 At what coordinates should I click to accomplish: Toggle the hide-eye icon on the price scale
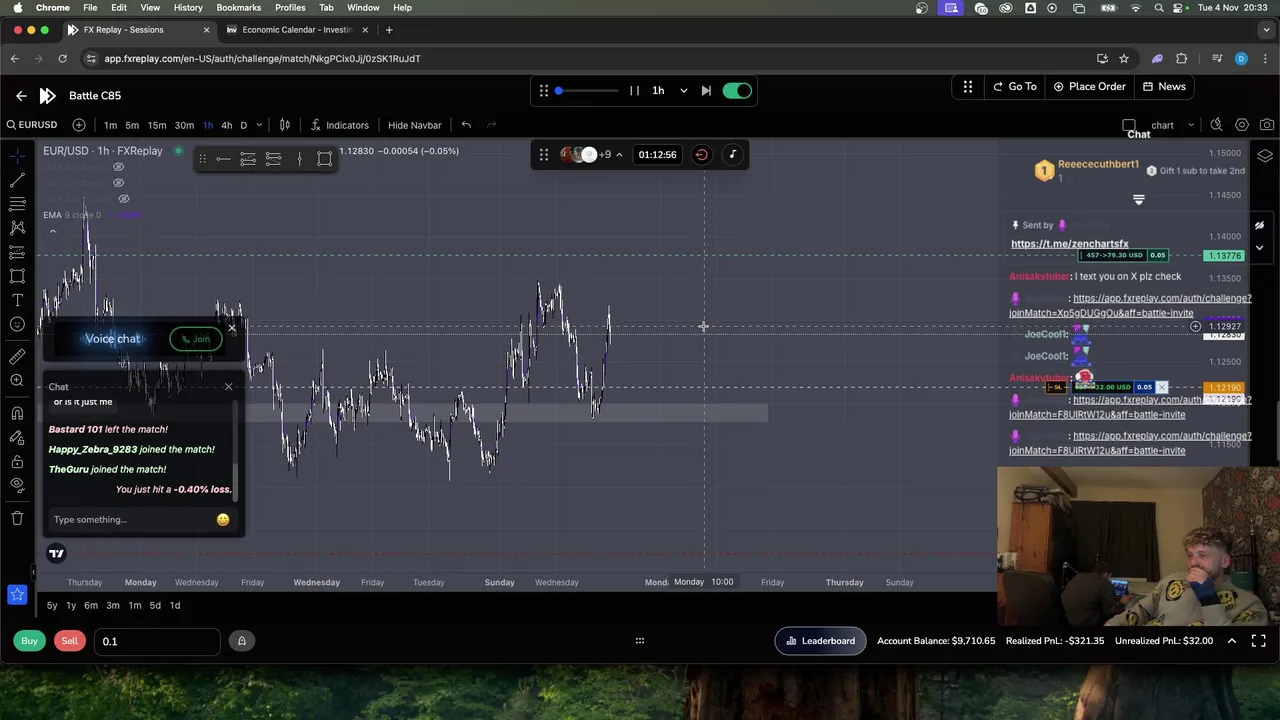[x=1259, y=225]
